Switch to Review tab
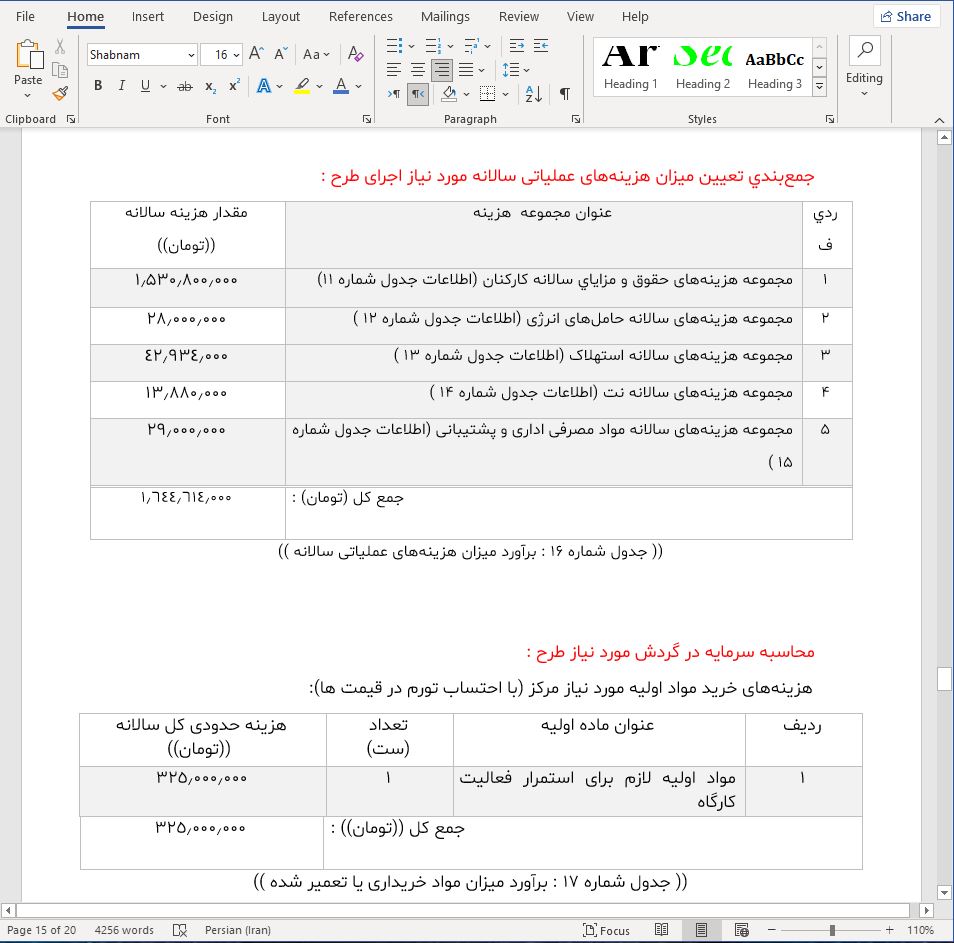The width and height of the screenshot is (954, 943). coord(518,16)
